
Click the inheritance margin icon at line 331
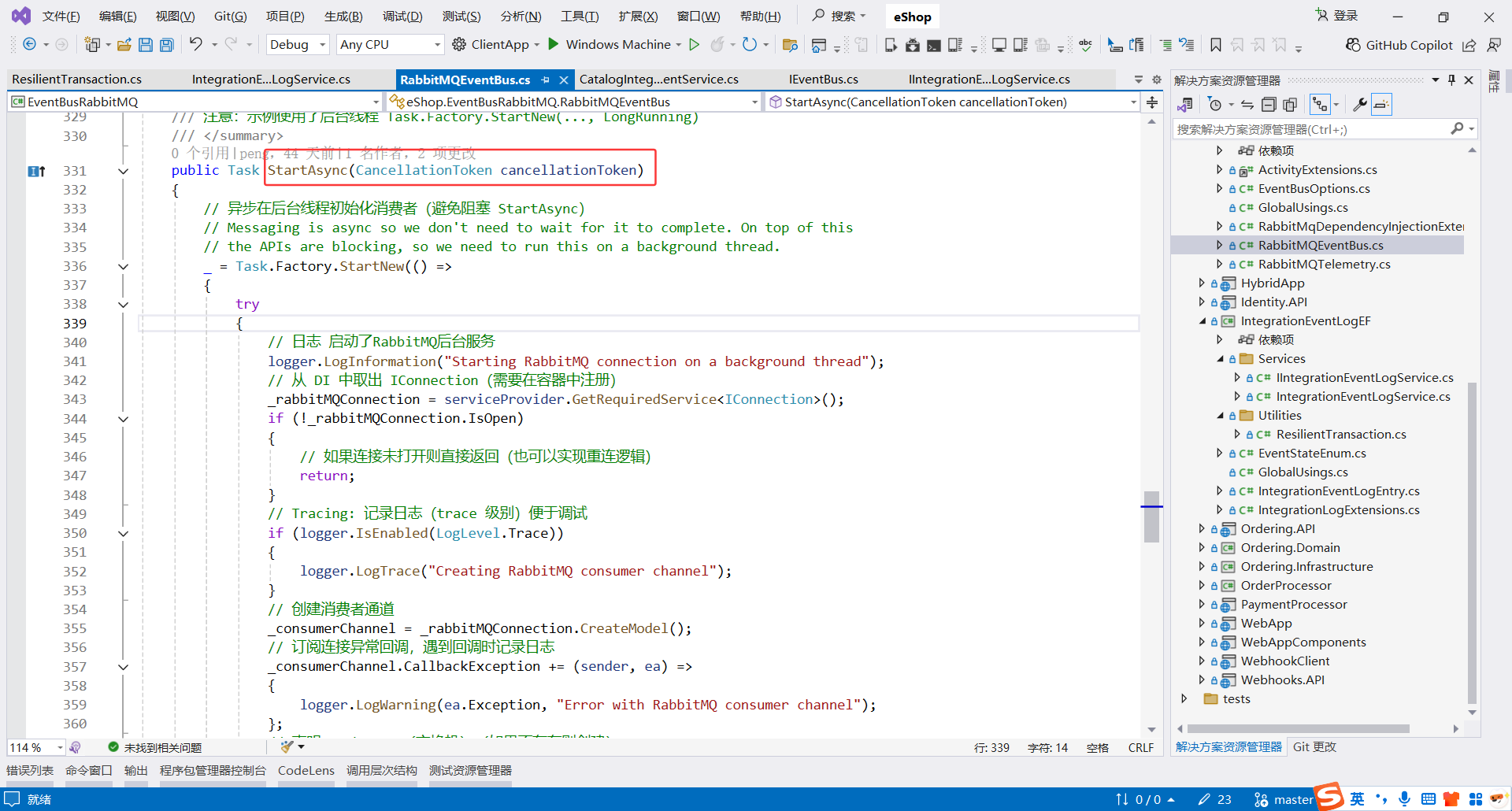pos(36,171)
